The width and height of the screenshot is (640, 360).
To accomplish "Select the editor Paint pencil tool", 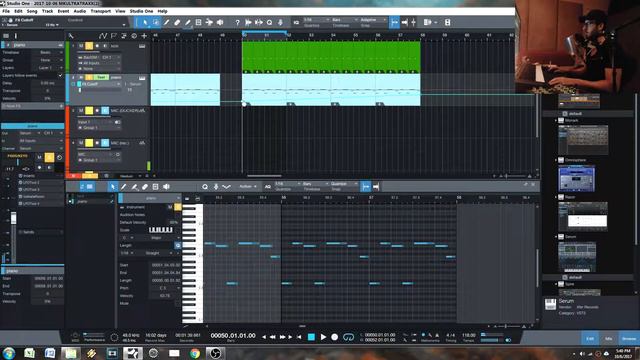I will pyautogui.click(x=123, y=187).
